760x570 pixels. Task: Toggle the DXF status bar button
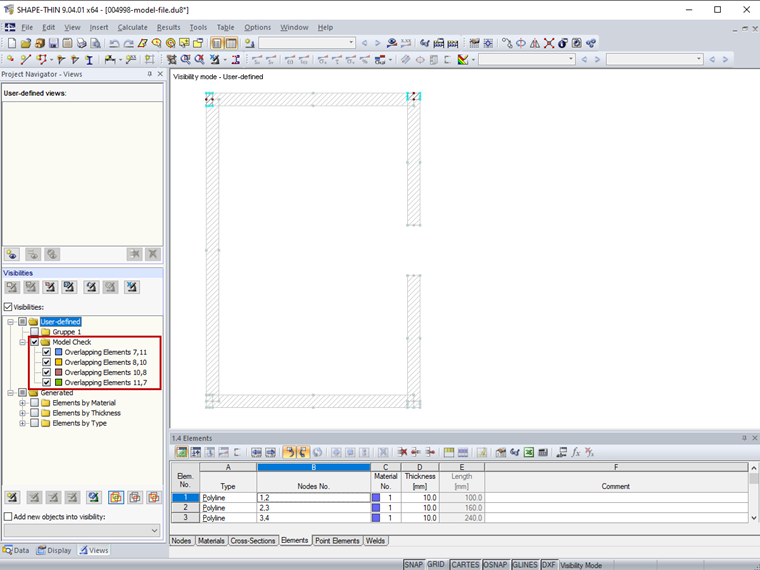[549, 565]
